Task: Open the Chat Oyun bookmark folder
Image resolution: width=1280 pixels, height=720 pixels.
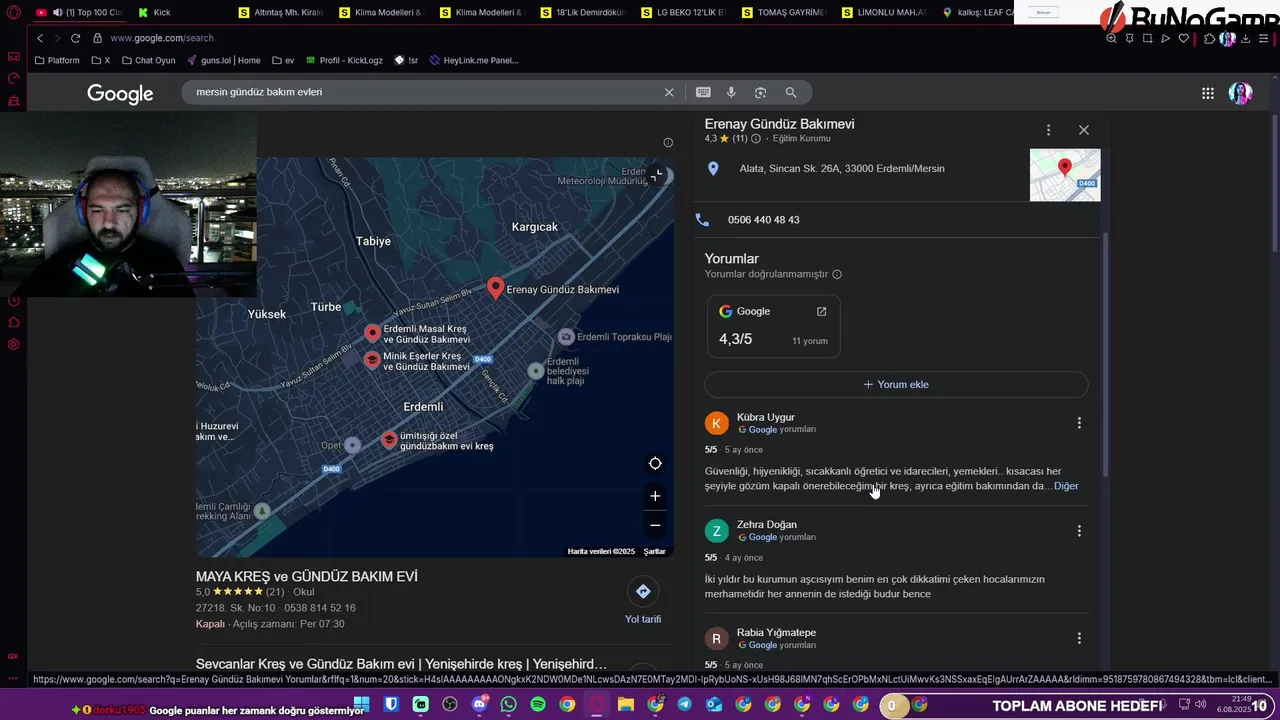Action: 148,60
